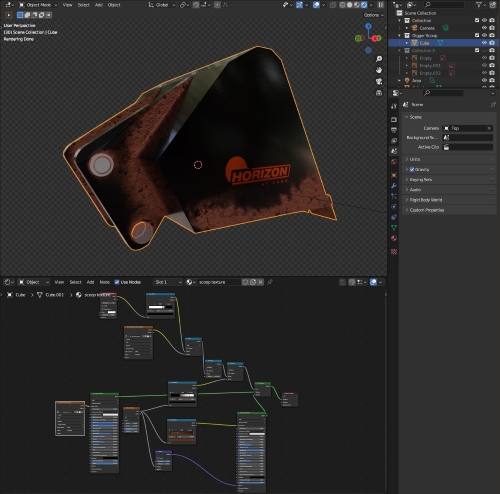Viewport: 500px width, 494px height.
Task: Open the Slot 1 material slot dropdown
Action: [x=168, y=282]
